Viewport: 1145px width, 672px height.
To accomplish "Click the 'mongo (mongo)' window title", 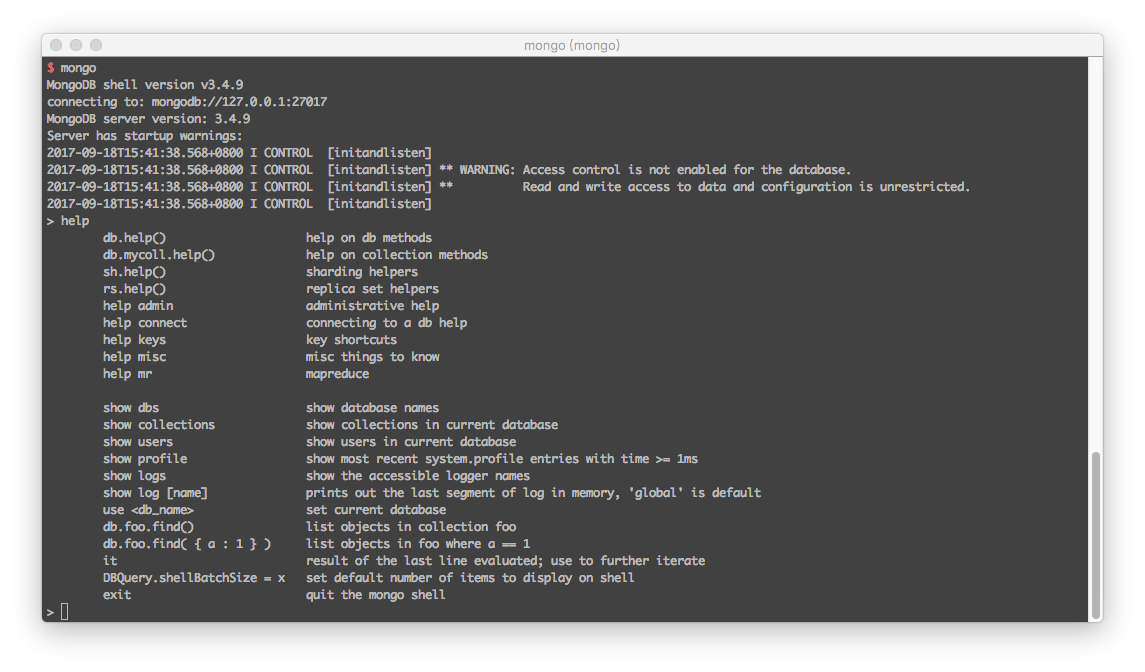I will point(572,45).
